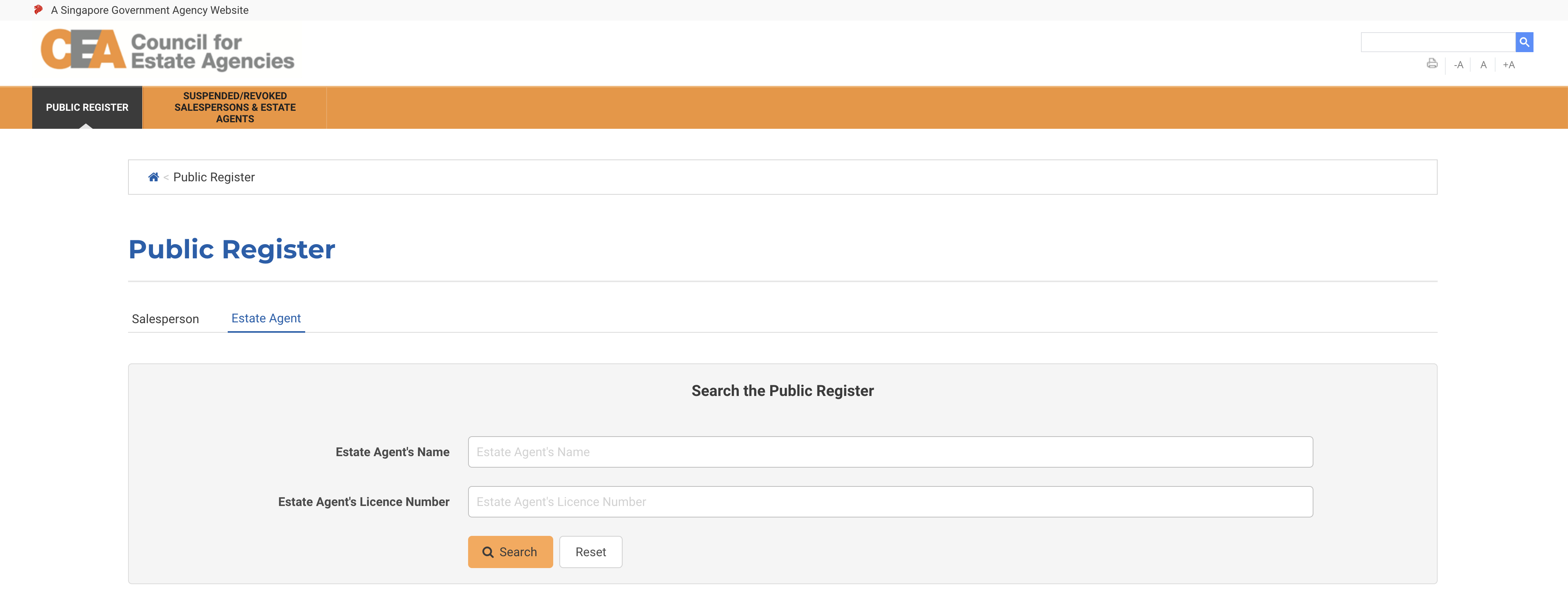
Task: Open Suspended/Revoked Salespersons & Estate Agents page
Action: pos(235,107)
